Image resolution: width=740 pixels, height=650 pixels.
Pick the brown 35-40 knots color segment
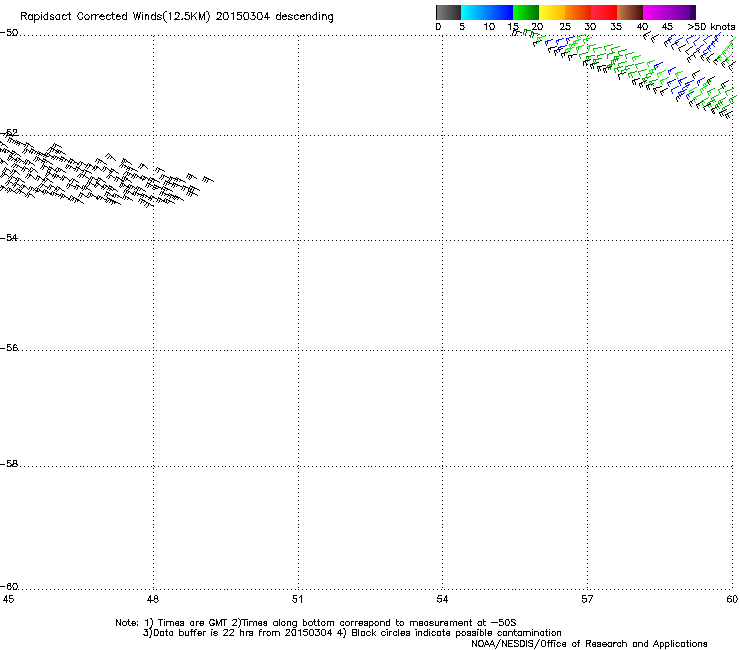pos(630,12)
